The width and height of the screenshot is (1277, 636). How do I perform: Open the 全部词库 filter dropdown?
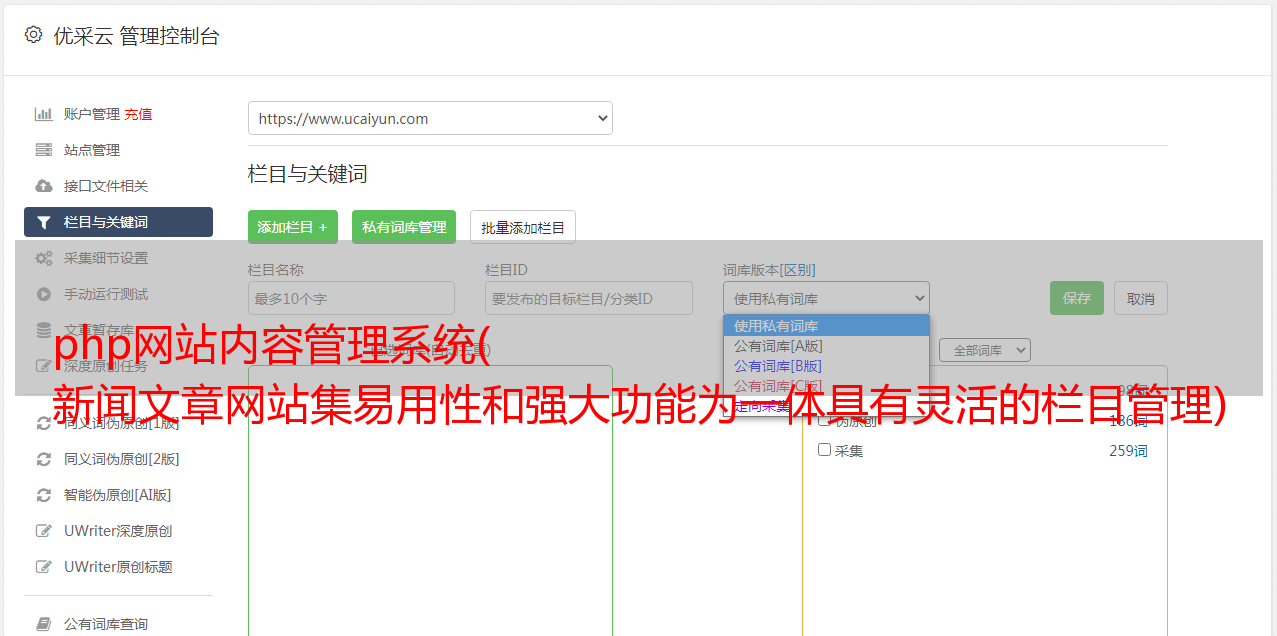coord(985,350)
